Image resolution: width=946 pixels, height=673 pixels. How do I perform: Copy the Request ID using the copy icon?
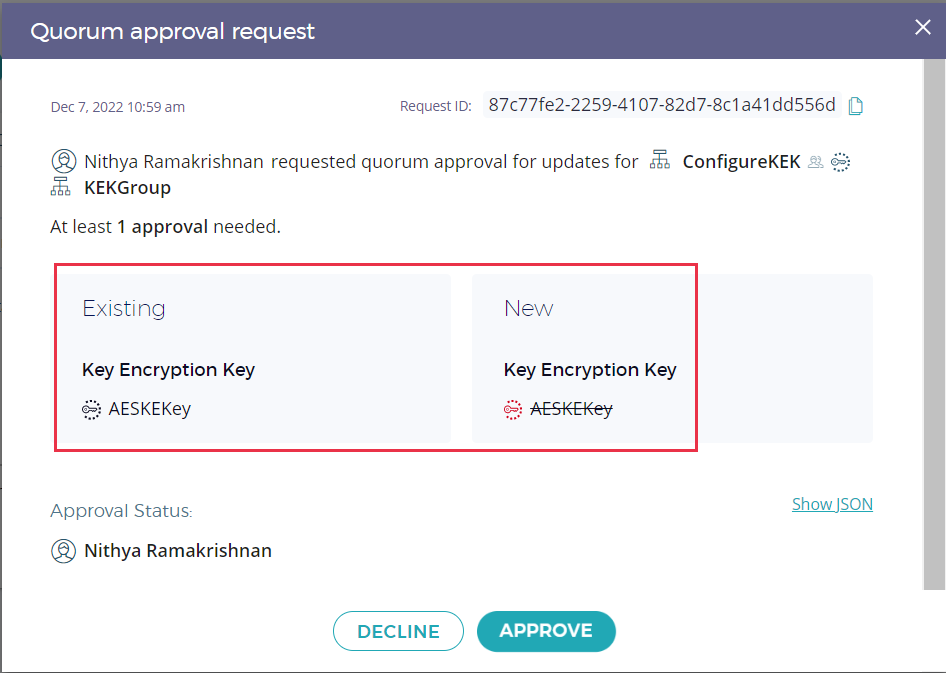pos(856,106)
